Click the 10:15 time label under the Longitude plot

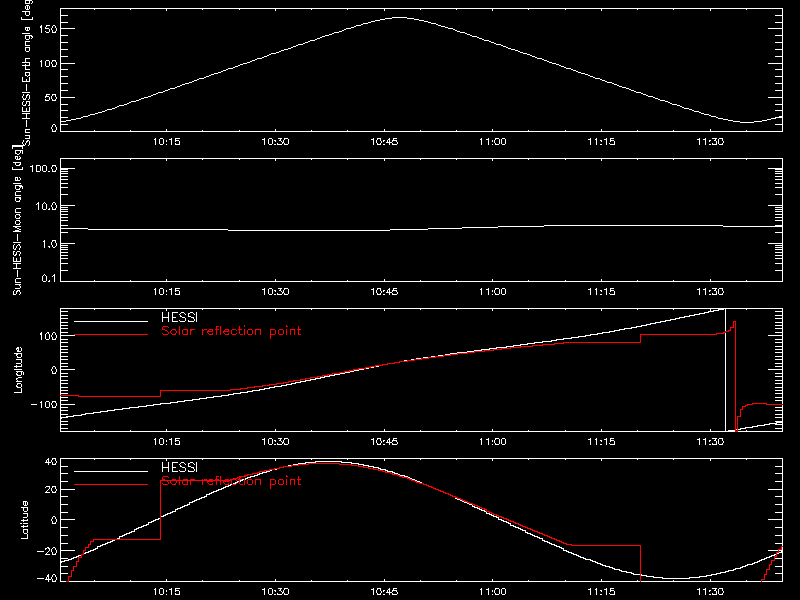(167, 441)
